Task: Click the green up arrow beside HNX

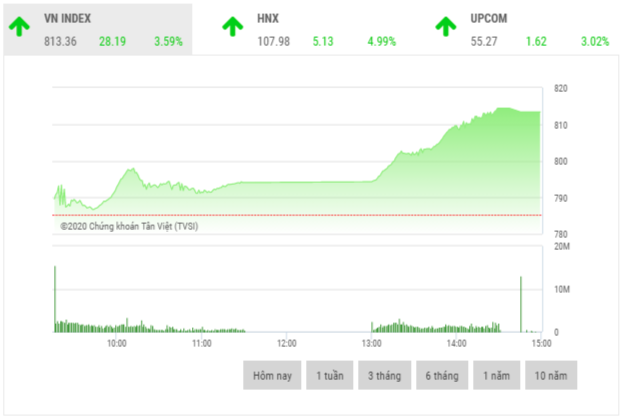Action: coord(233,27)
